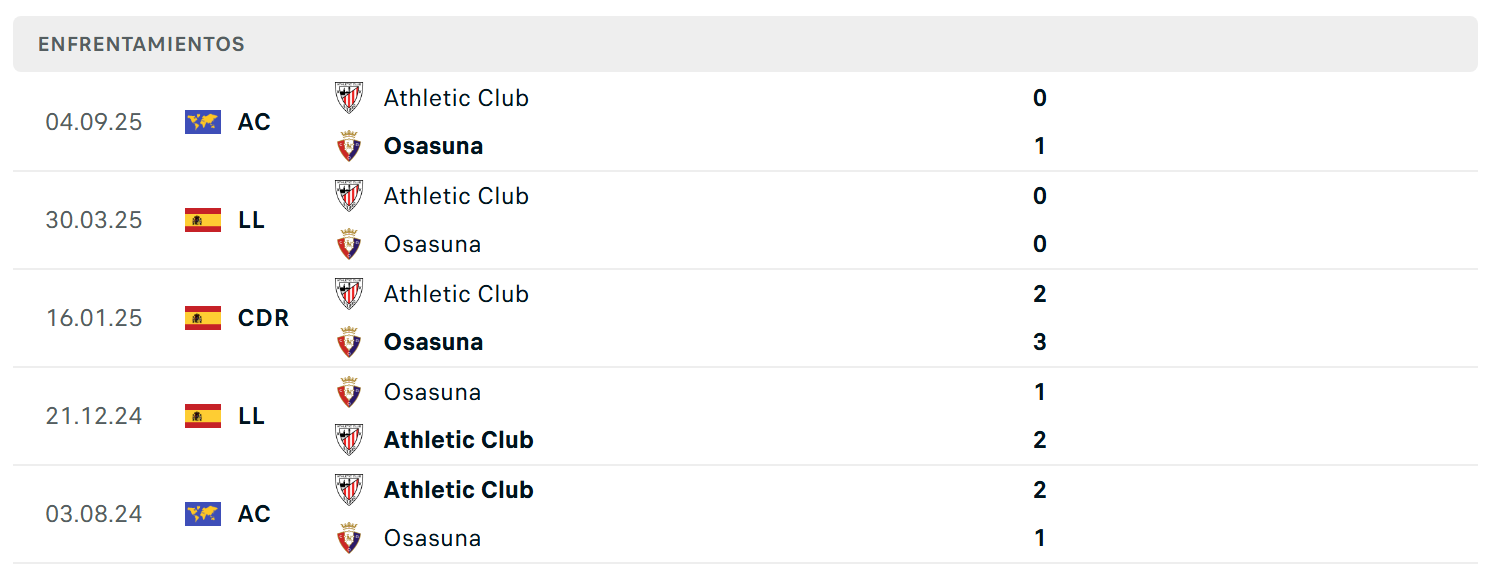Click the Osasuna crest in the 16.01.25 match
This screenshot has height=578, width=1495.
(349, 342)
